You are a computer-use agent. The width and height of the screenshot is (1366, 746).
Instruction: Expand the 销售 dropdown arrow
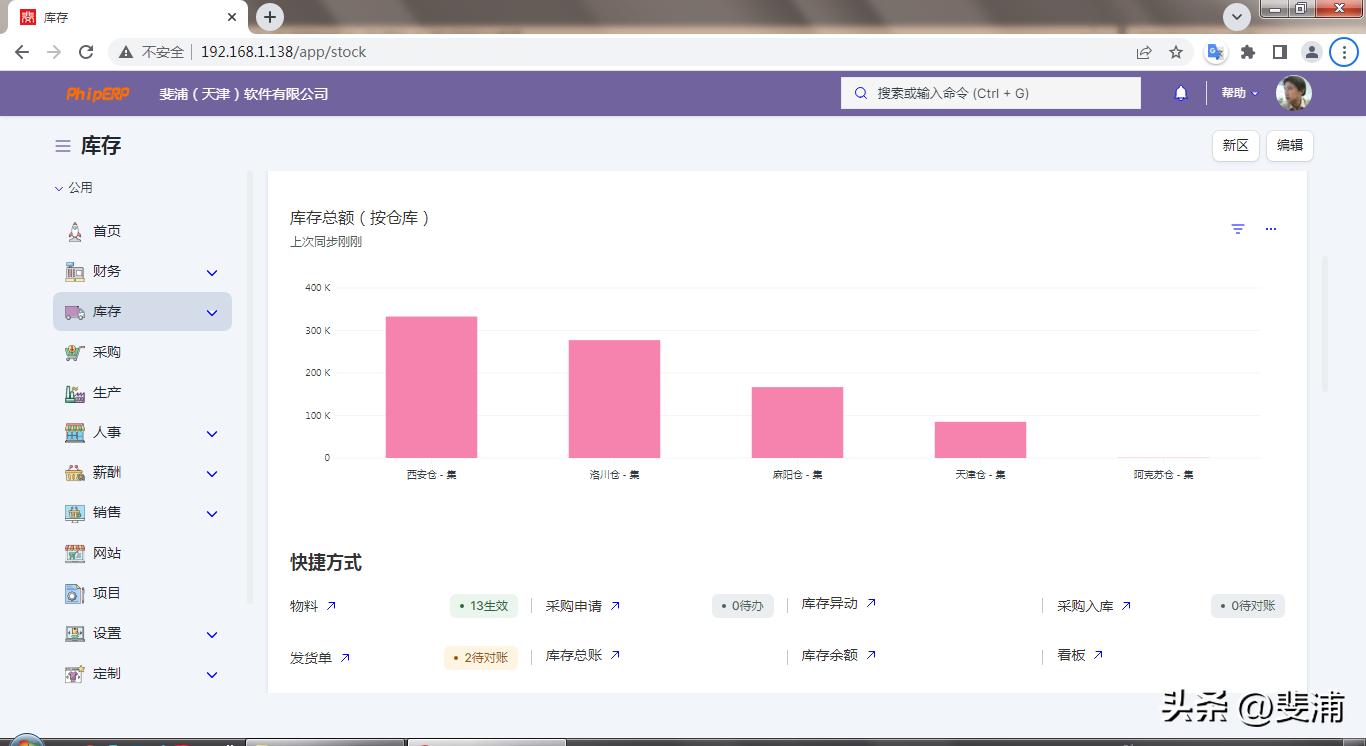[x=211, y=513]
